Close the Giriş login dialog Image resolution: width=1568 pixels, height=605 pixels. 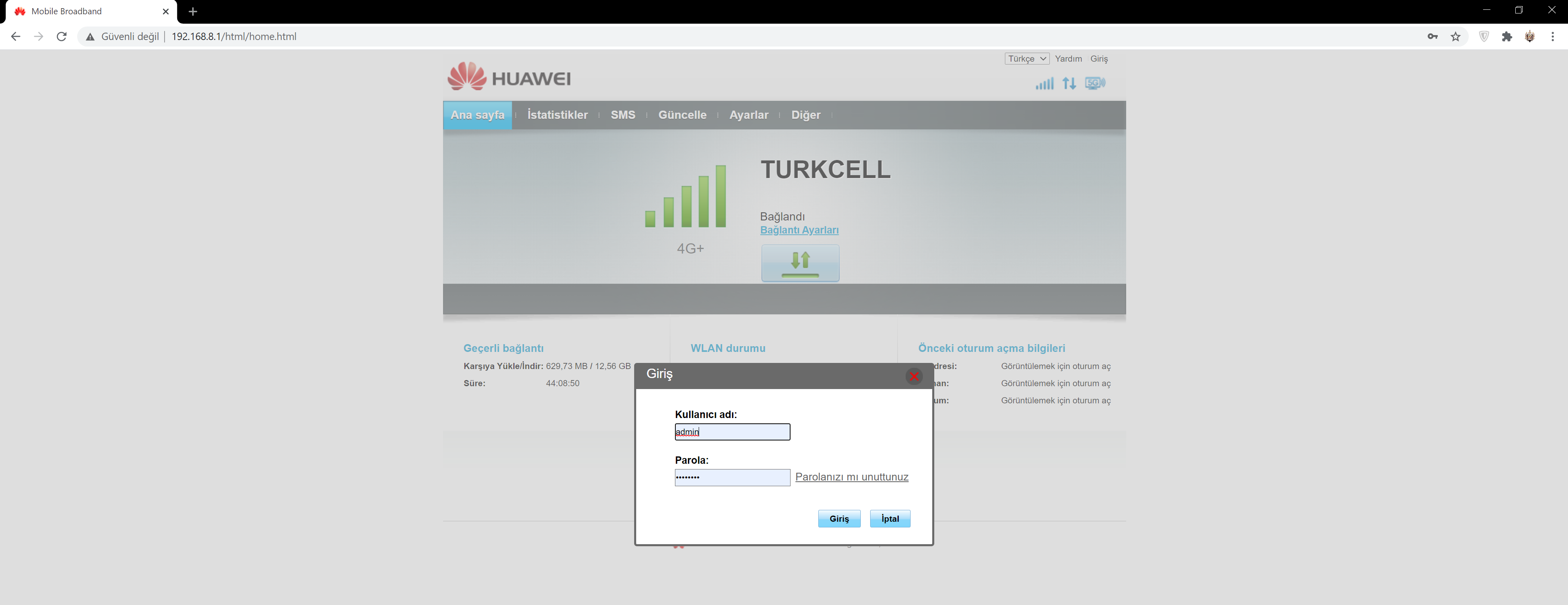click(x=914, y=376)
